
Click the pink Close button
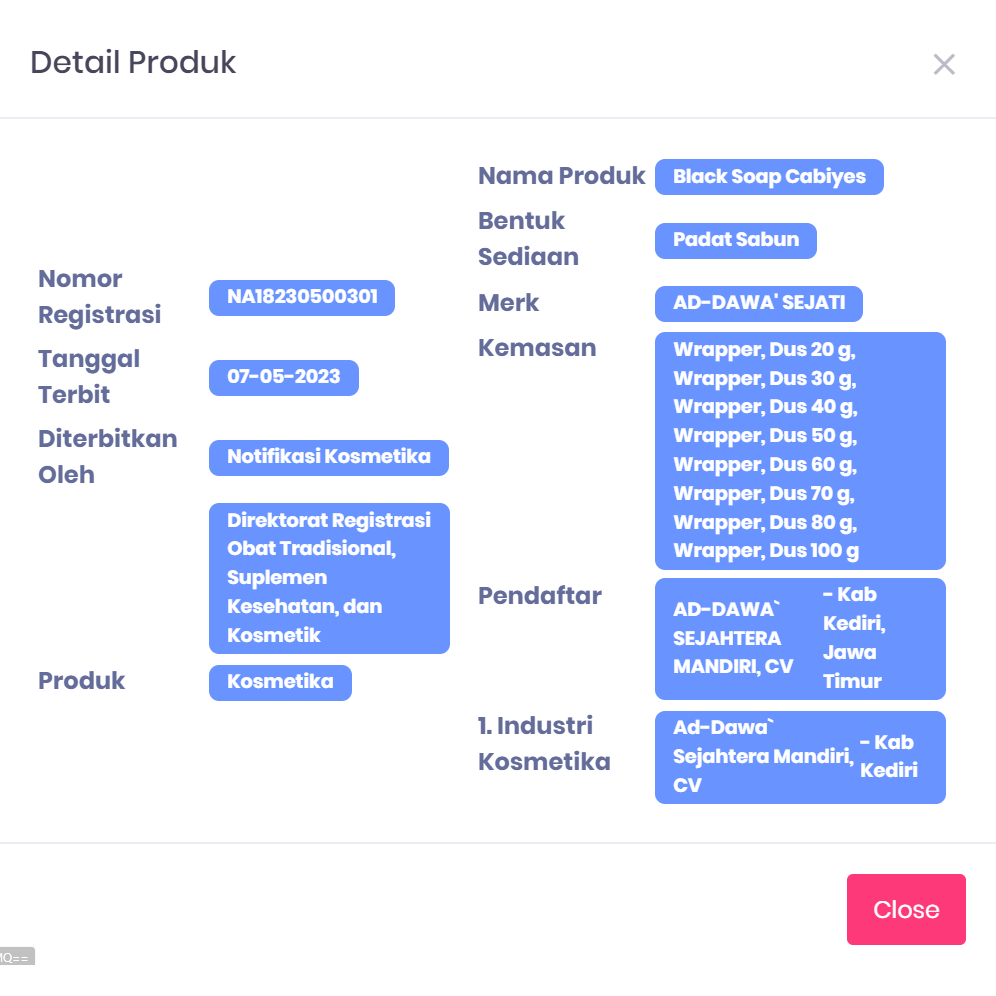(x=906, y=909)
